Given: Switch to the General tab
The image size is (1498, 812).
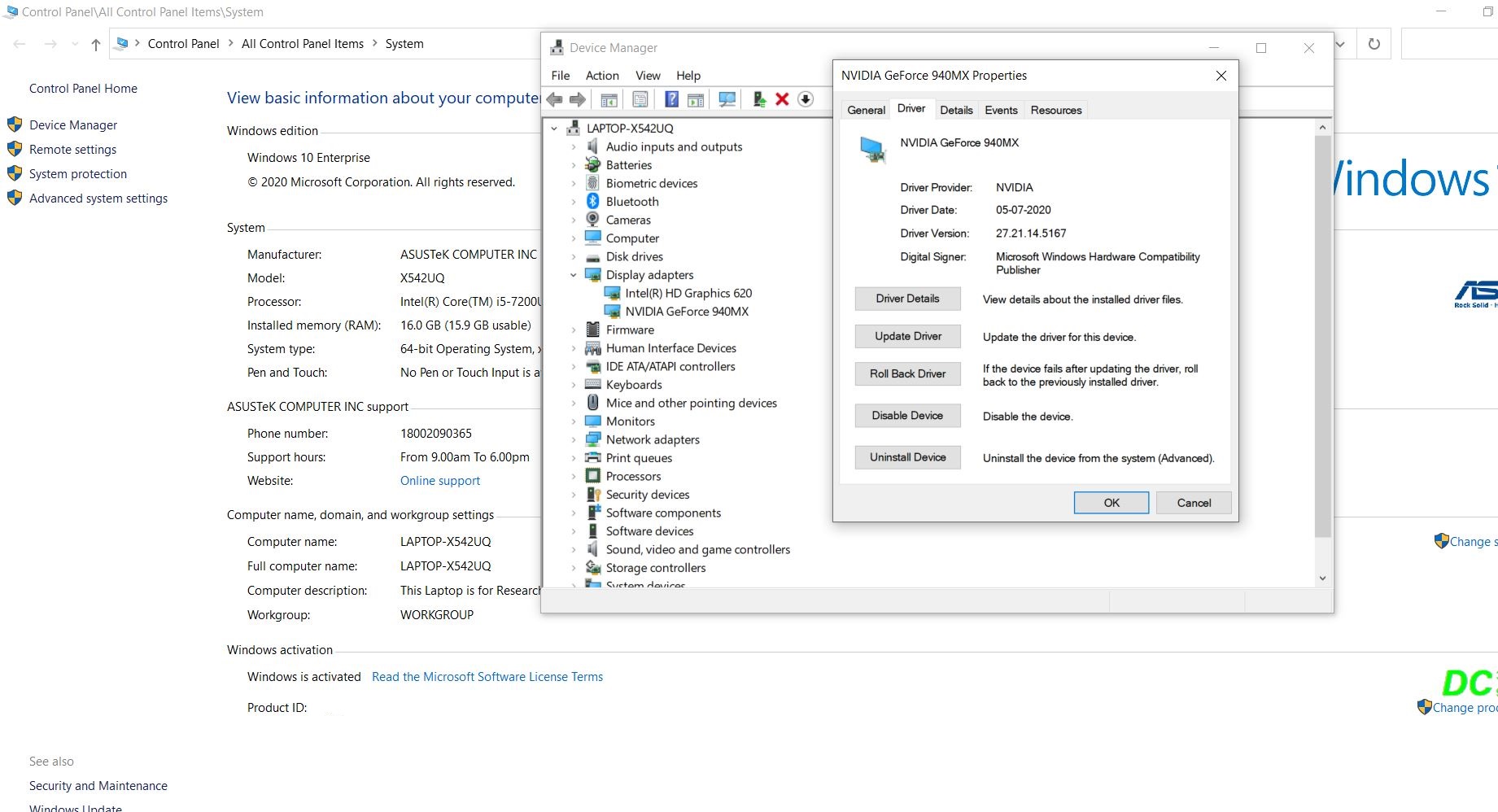Looking at the screenshot, I should [x=866, y=110].
